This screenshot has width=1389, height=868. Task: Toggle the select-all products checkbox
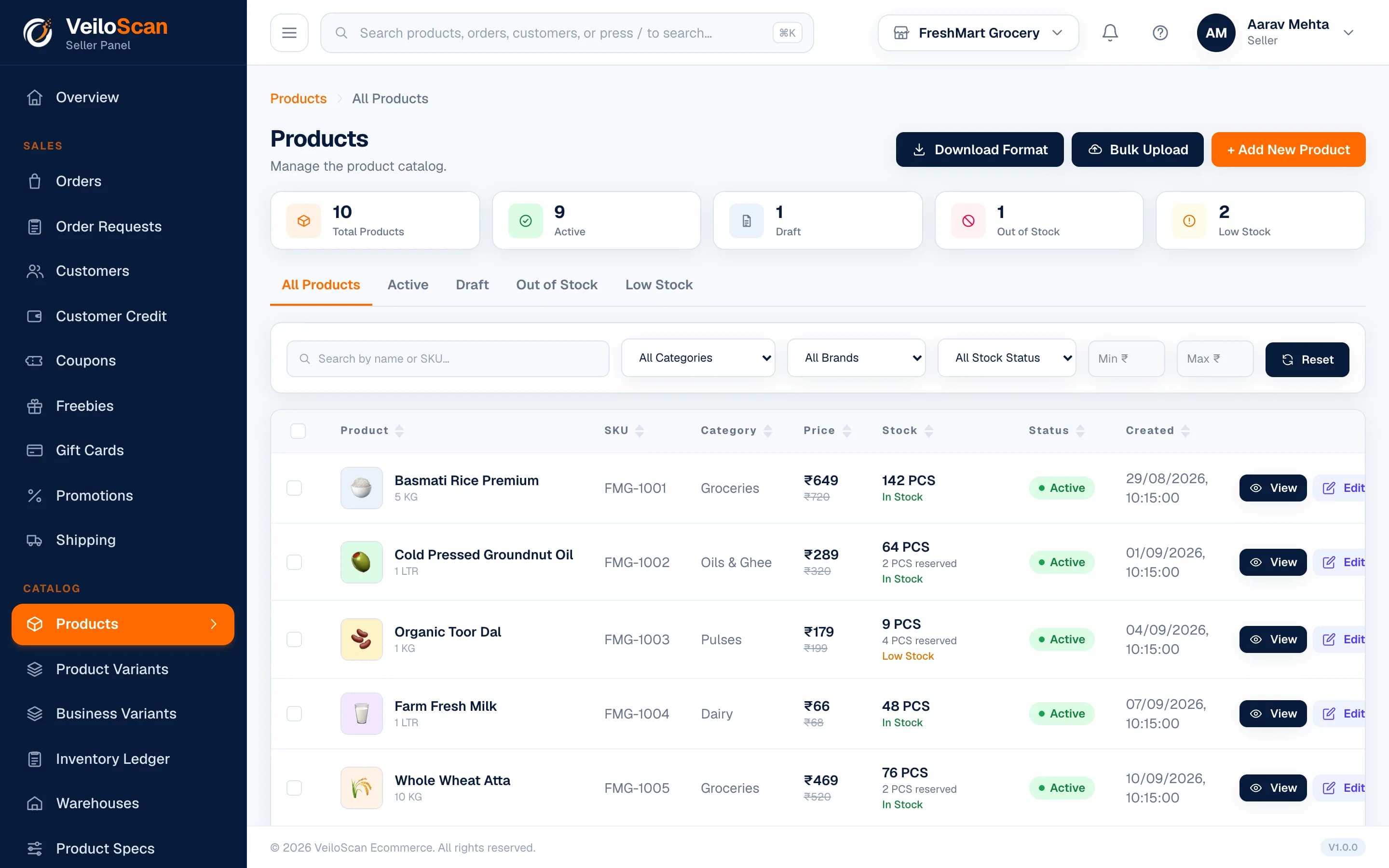coord(298,431)
